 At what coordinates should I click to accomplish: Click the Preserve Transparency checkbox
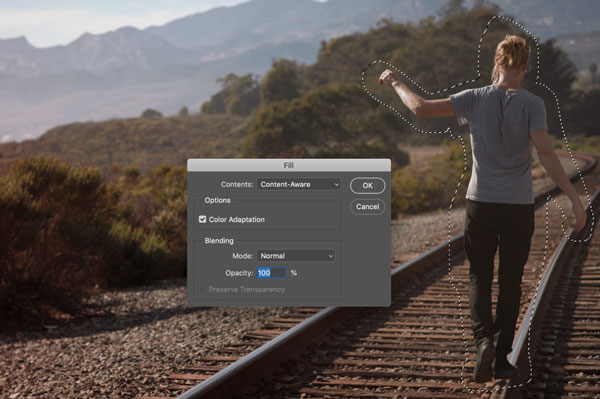202,290
